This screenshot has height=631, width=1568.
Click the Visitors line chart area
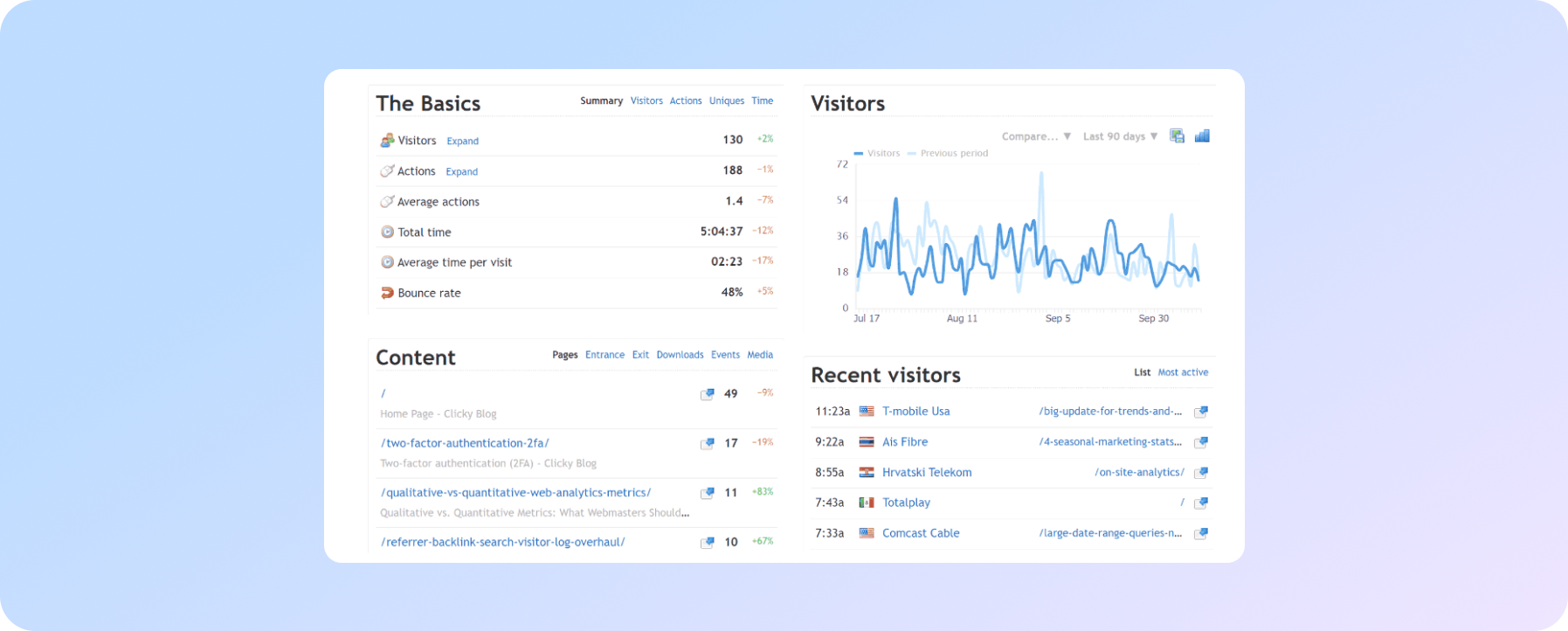[1028, 236]
